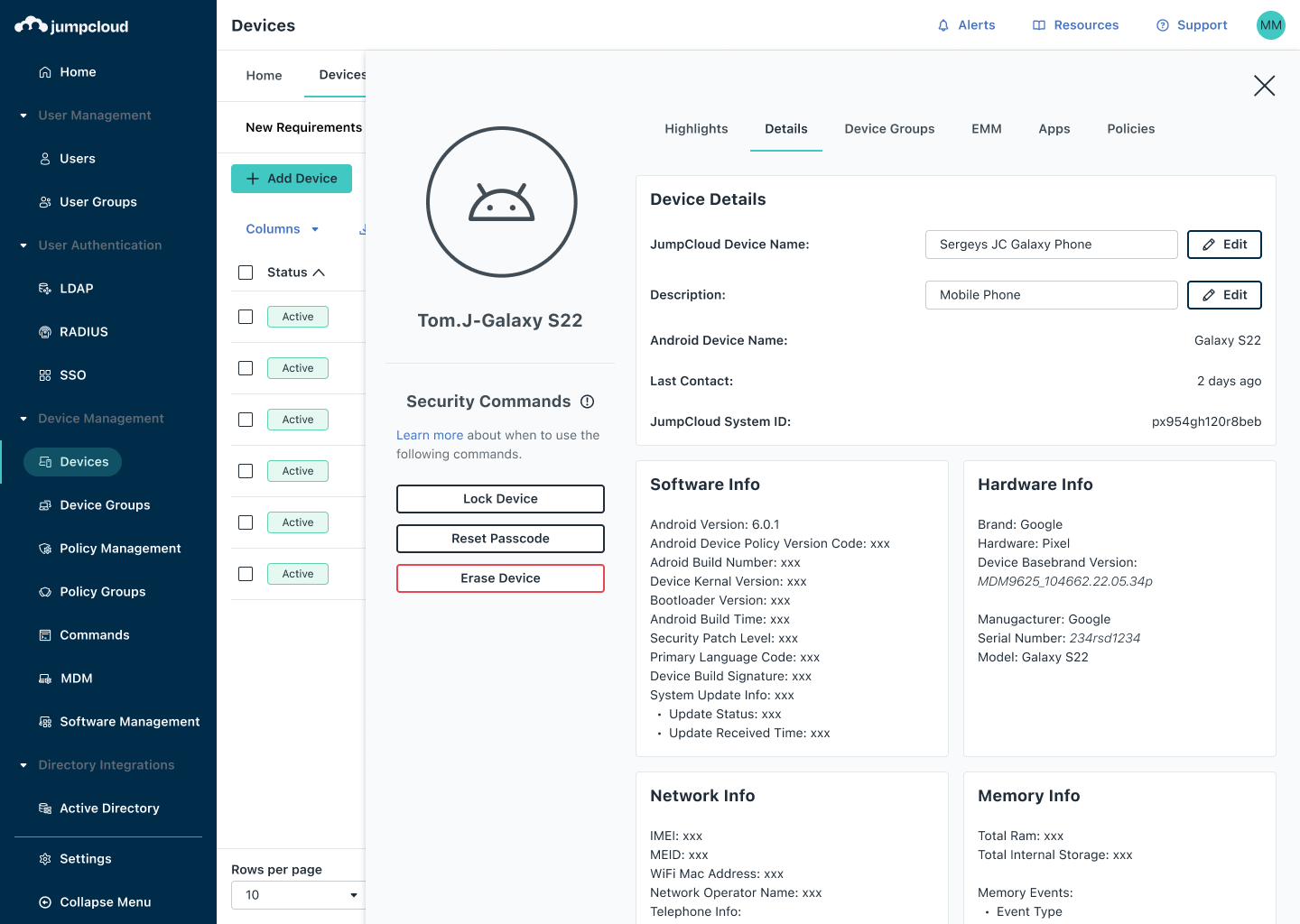Toggle the select-all checkbox by Status
Image resolution: width=1300 pixels, height=924 pixels.
[x=246, y=273]
